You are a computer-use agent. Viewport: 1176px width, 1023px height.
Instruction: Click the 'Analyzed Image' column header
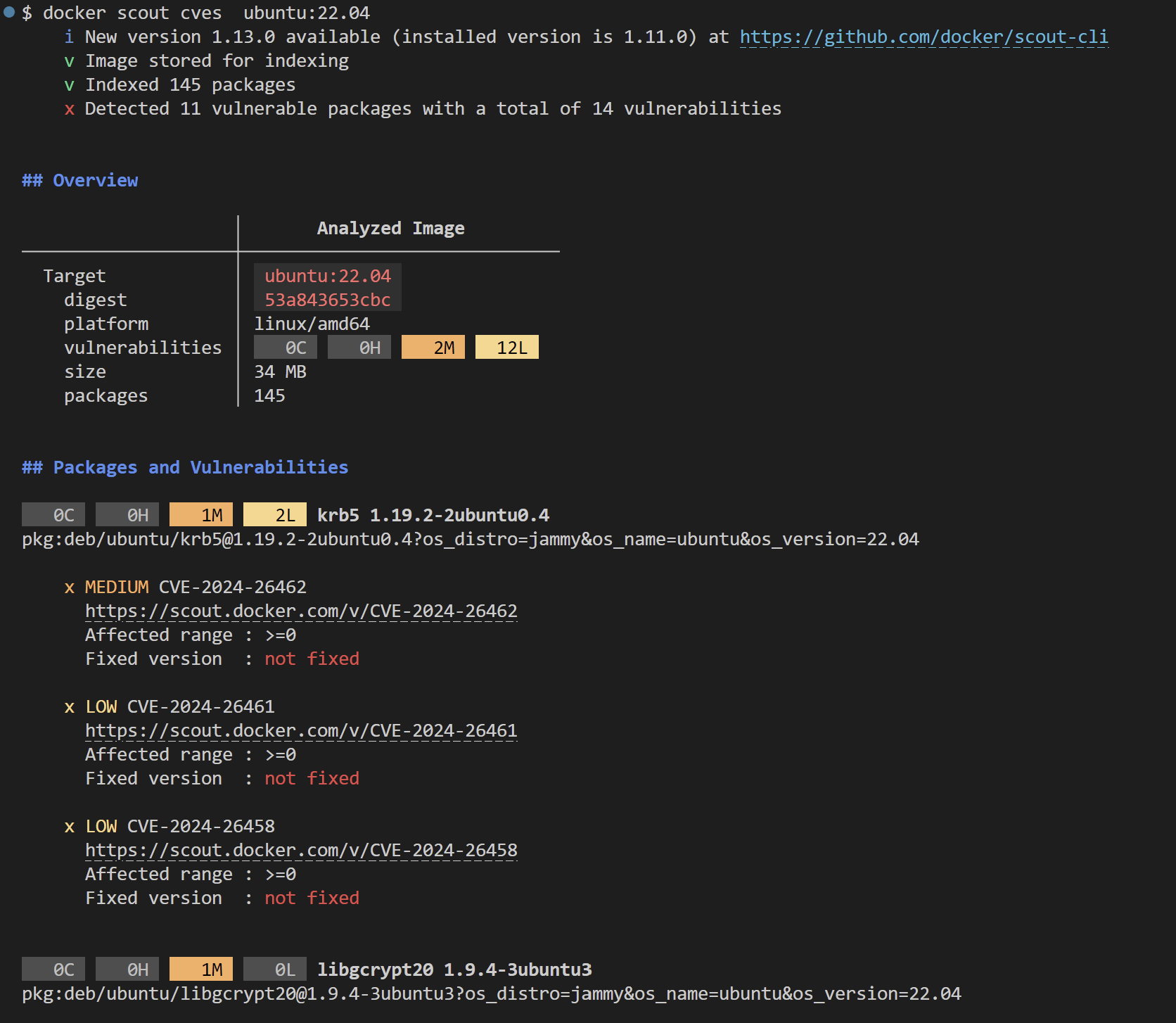[390, 228]
